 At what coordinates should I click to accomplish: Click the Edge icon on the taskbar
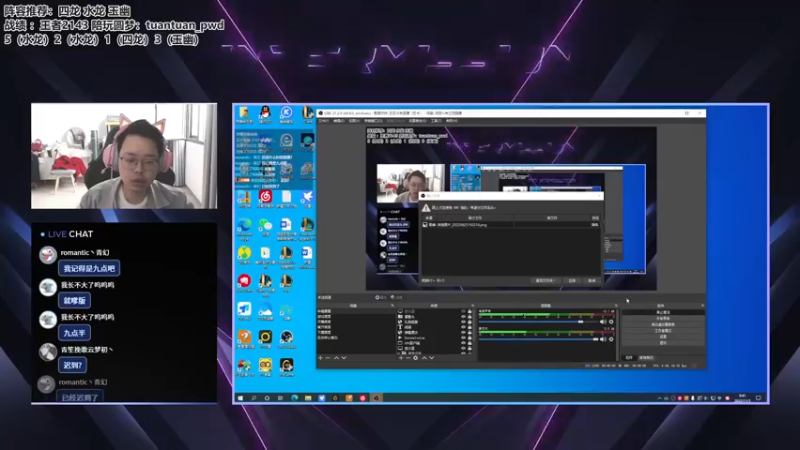point(294,398)
